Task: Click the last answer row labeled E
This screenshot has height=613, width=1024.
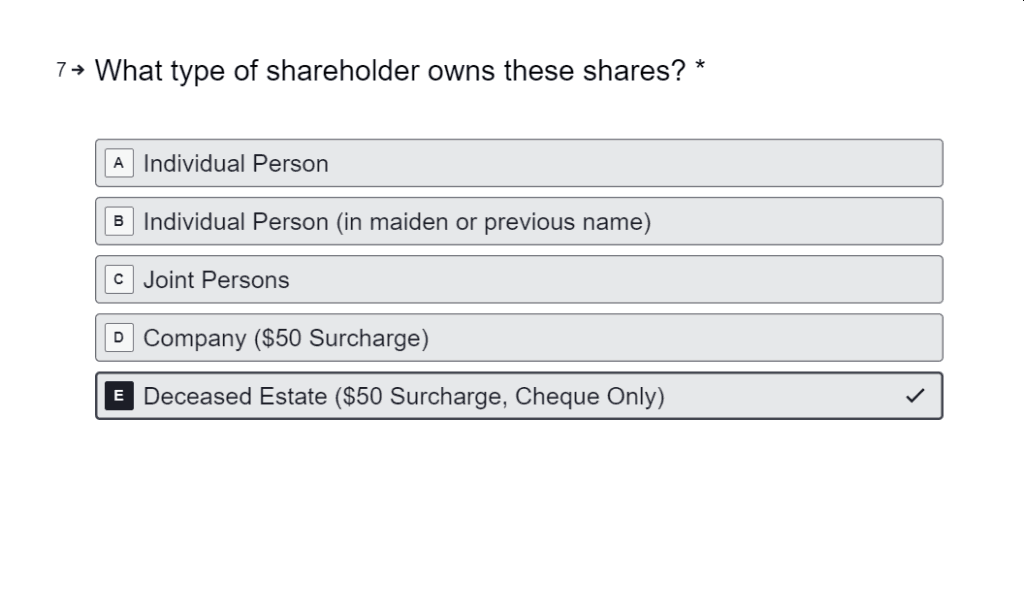Action: point(518,396)
